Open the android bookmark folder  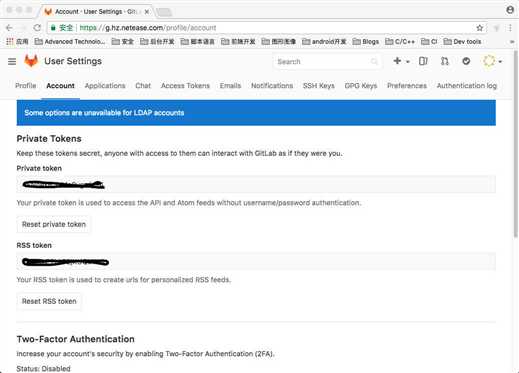click(324, 42)
